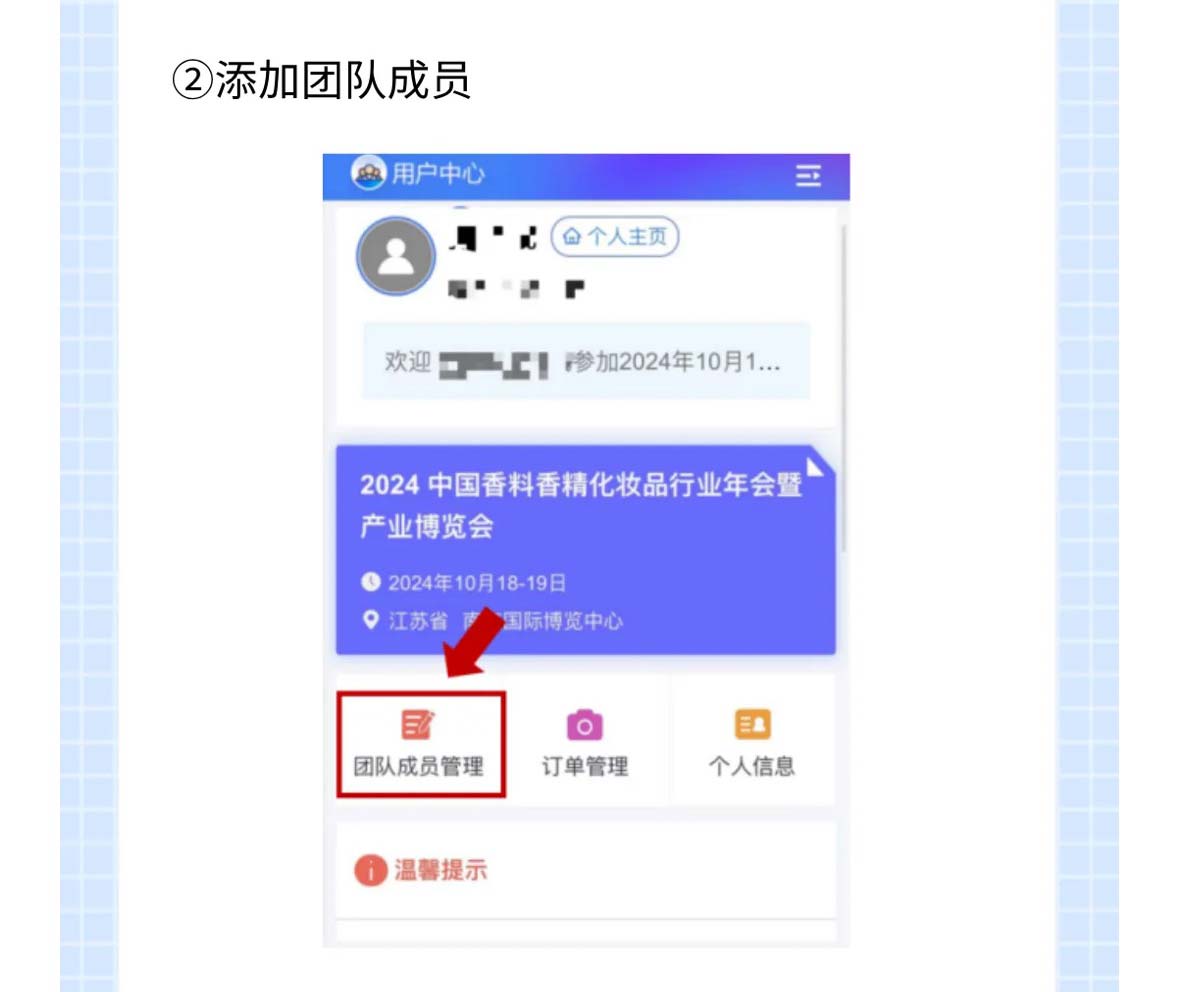Click the orange personal info card icon
This screenshot has width=1179, height=992.
click(x=753, y=724)
